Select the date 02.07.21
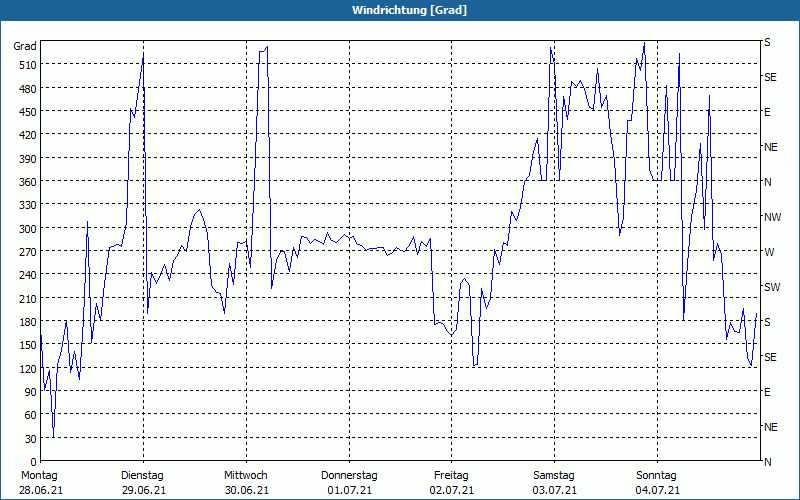800x500 pixels. [452, 491]
